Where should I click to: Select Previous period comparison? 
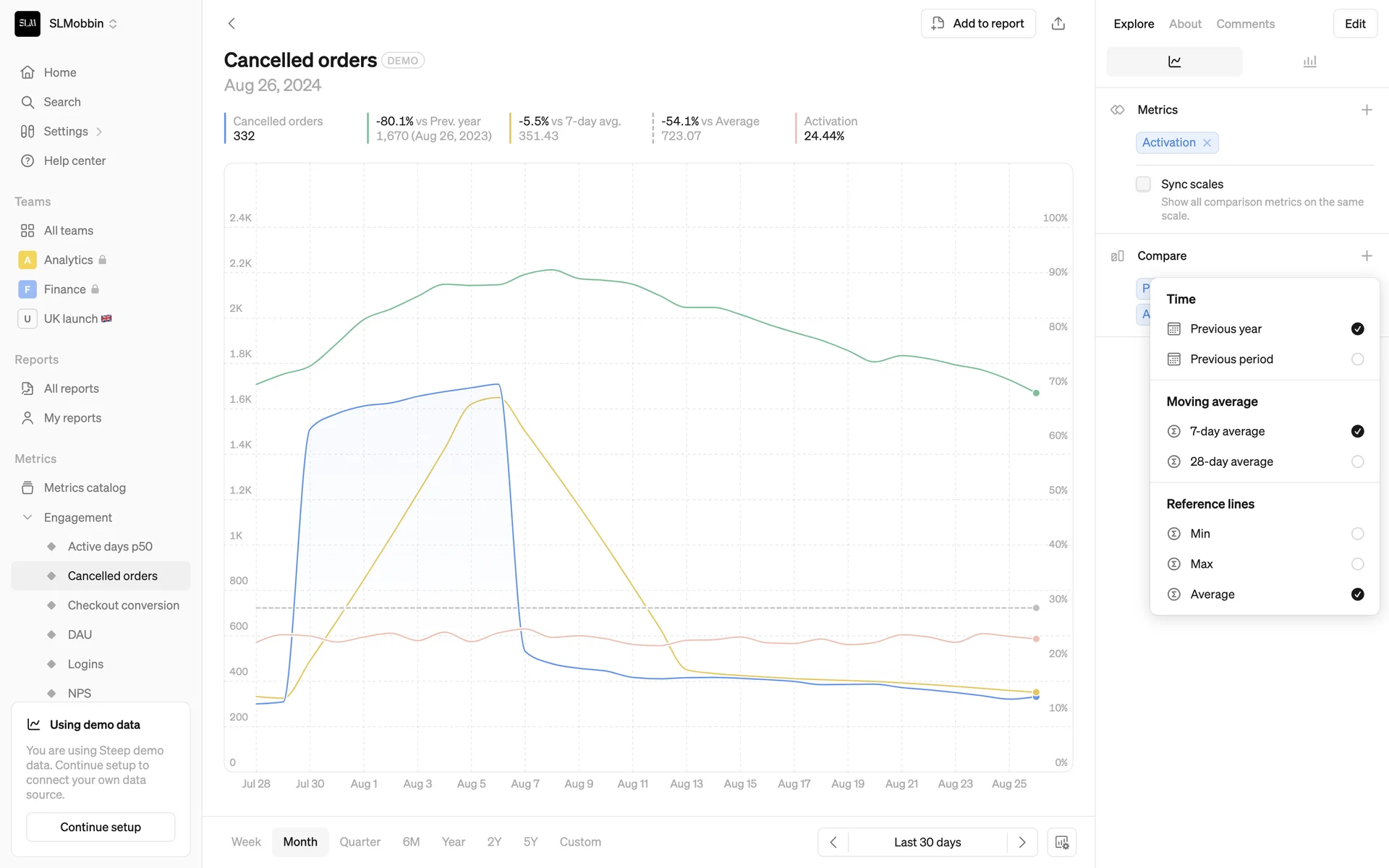pos(1357,359)
